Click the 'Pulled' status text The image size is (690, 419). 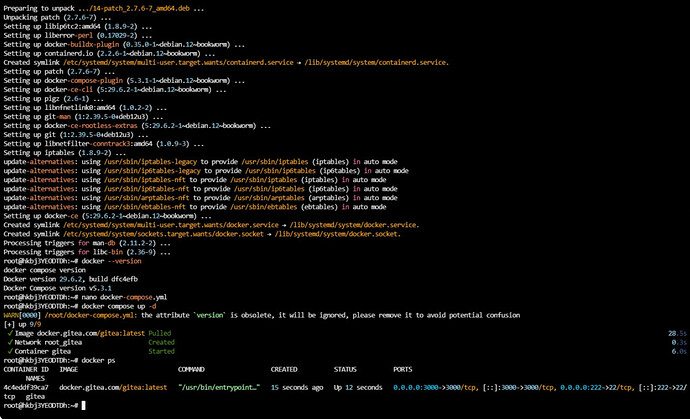(x=160, y=333)
